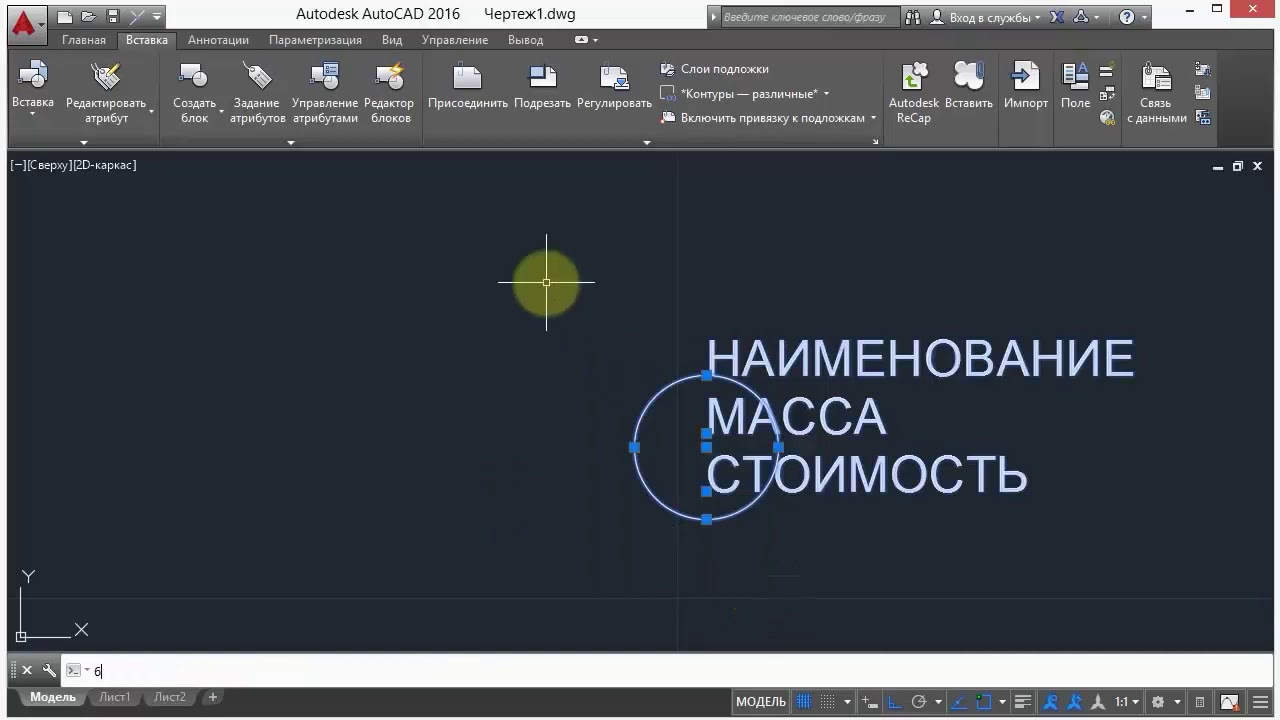Toggle grid display in status bar

804,702
